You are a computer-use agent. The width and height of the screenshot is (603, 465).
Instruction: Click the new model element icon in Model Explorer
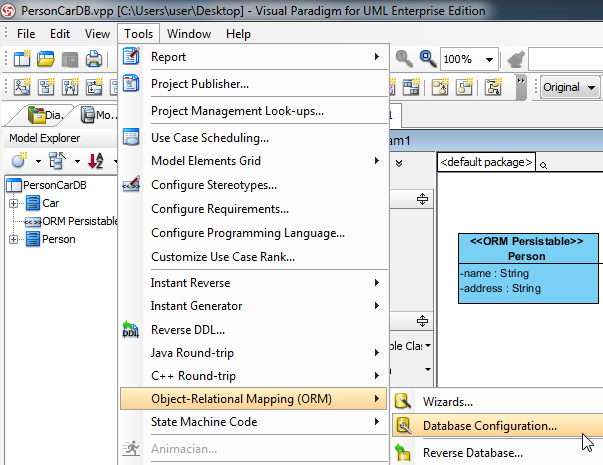click(x=19, y=160)
